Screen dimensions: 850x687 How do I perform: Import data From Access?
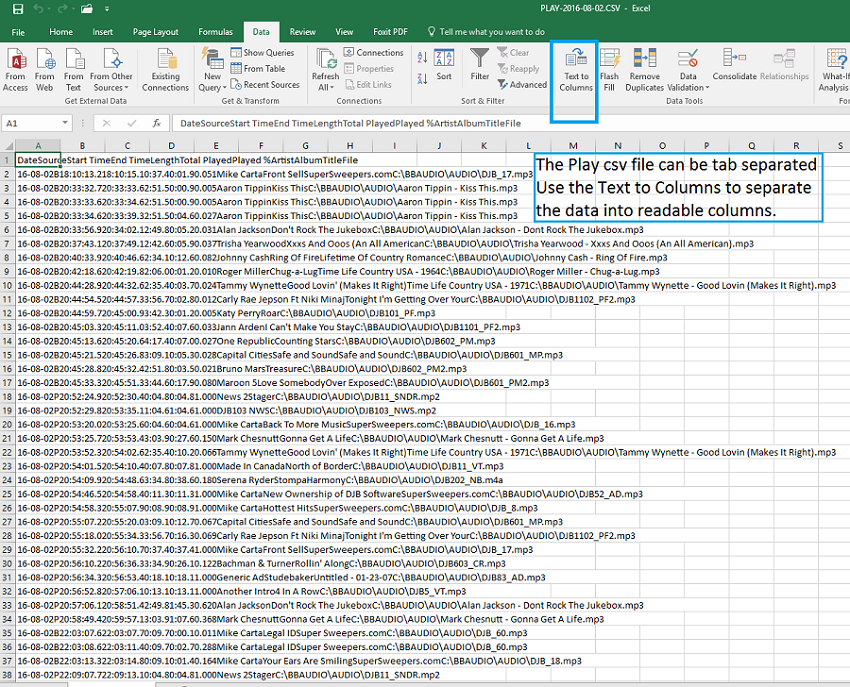(16, 70)
